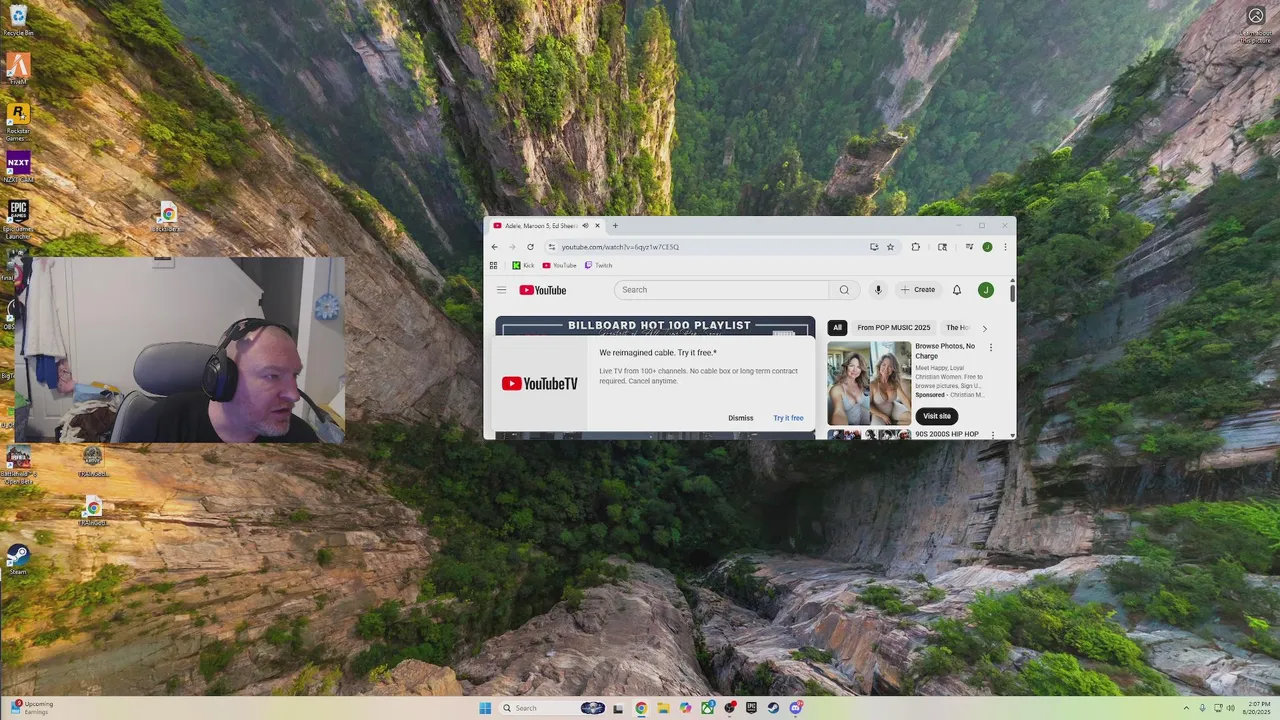Open the Twitch bookmark
Viewport: 1280px width, 720px height.
click(x=598, y=266)
